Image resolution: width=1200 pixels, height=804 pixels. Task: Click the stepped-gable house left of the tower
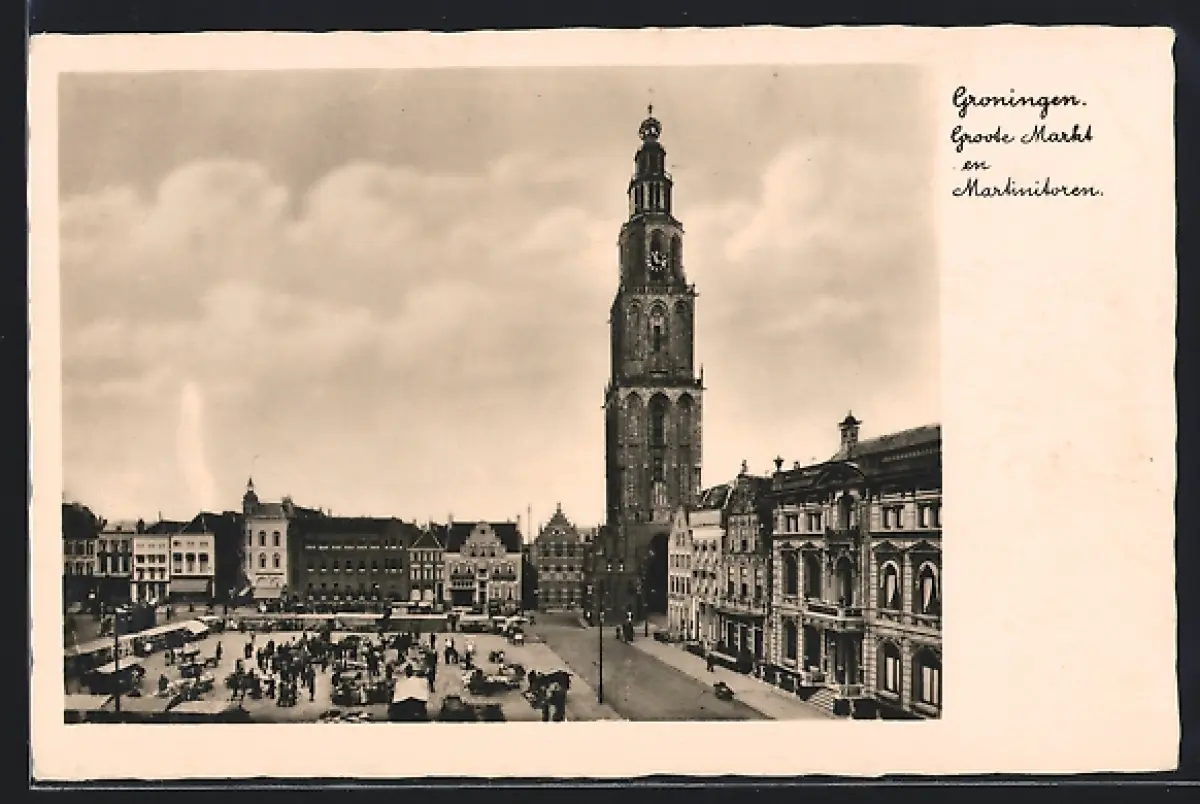coord(558,560)
